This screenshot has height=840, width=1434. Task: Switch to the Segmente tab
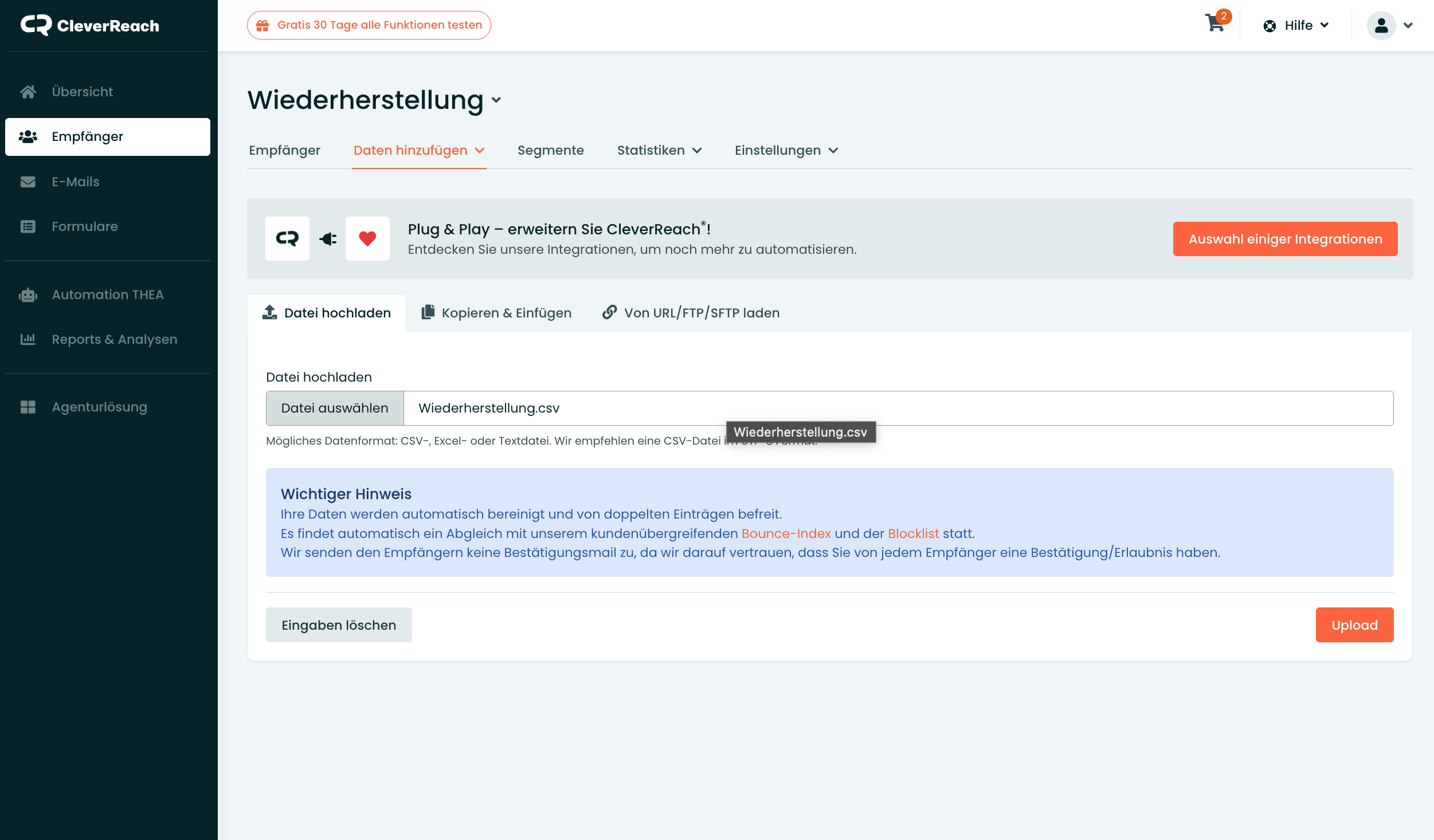coord(550,151)
